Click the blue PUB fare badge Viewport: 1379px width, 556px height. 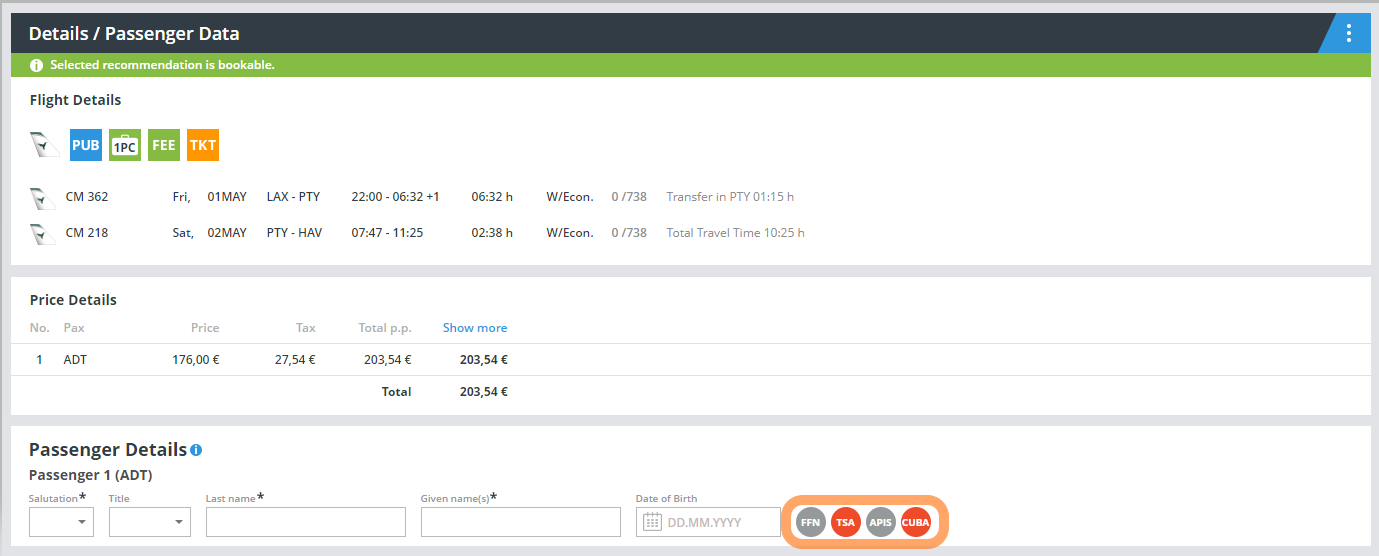(86, 145)
